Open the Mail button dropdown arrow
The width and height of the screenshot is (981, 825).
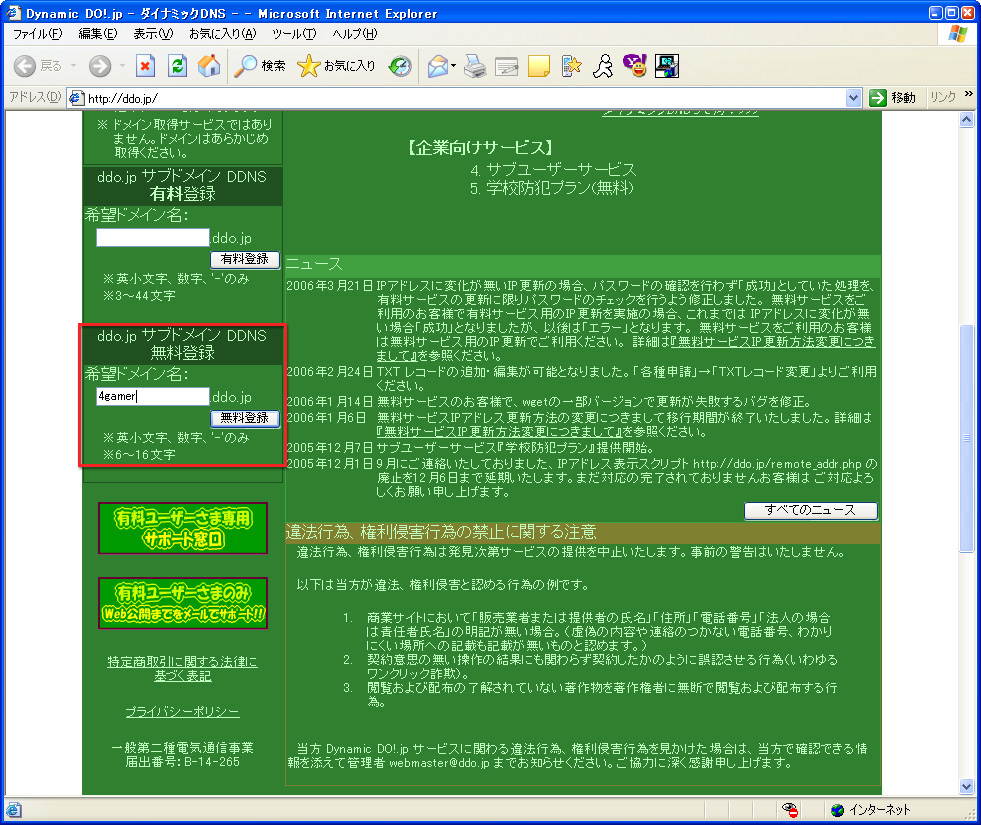[453, 66]
